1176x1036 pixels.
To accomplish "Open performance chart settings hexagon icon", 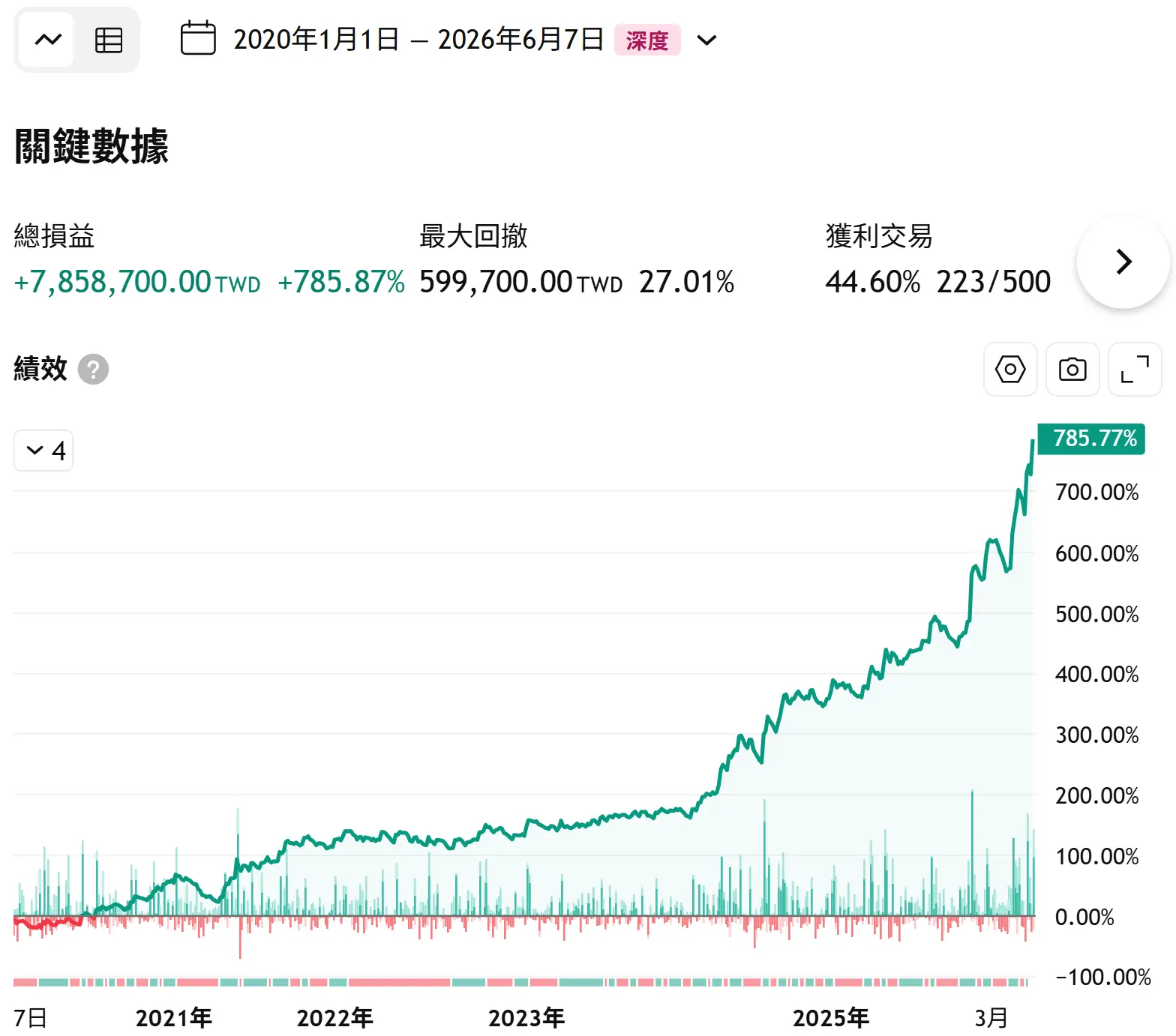I will [x=1010, y=370].
